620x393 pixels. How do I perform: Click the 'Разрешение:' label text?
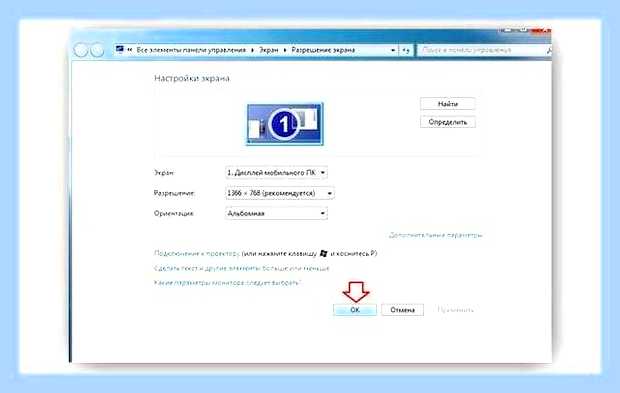[x=174, y=193]
